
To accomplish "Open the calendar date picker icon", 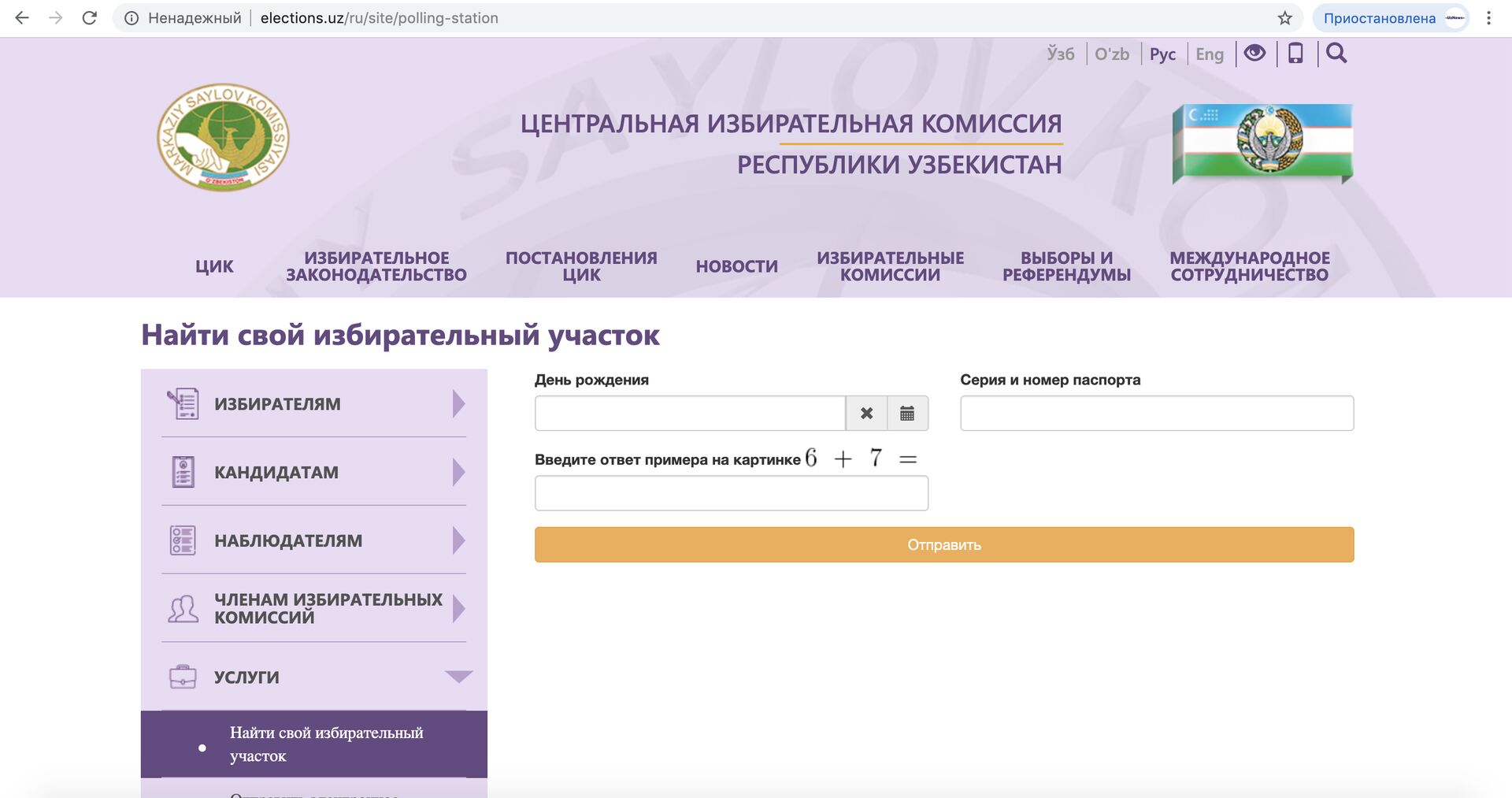I will (907, 414).
